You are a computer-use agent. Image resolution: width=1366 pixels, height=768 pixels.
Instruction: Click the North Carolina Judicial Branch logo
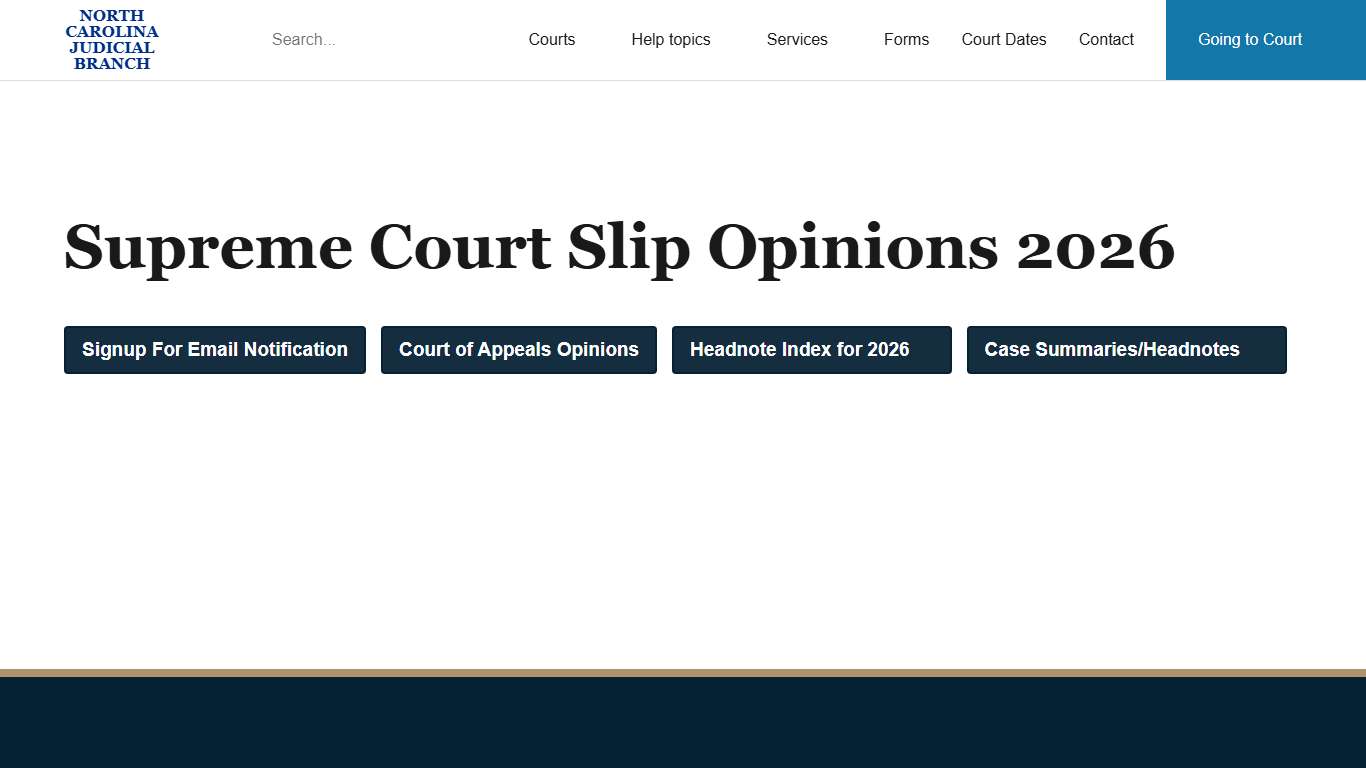pos(112,39)
